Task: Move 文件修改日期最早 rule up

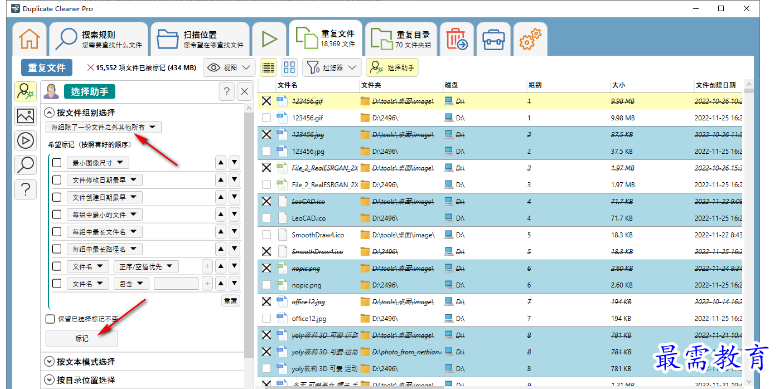Action: [221, 180]
